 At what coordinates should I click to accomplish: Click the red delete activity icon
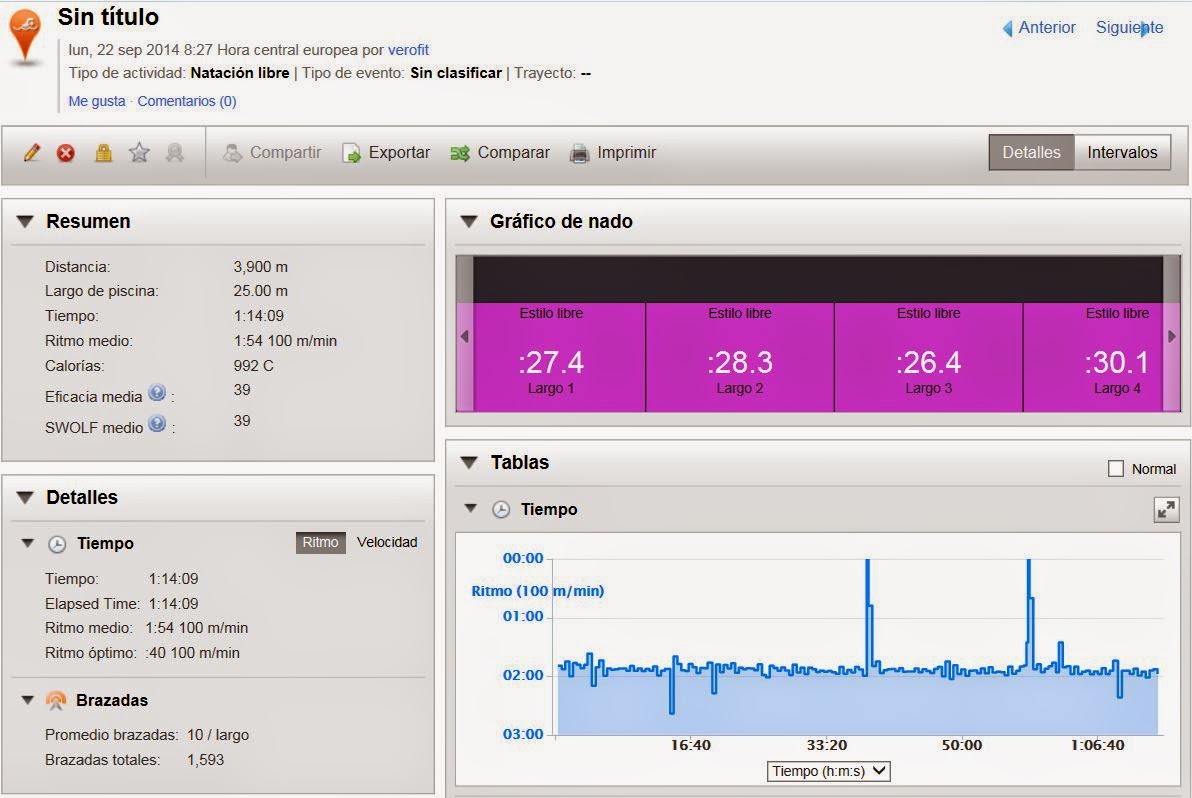click(x=66, y=153)
